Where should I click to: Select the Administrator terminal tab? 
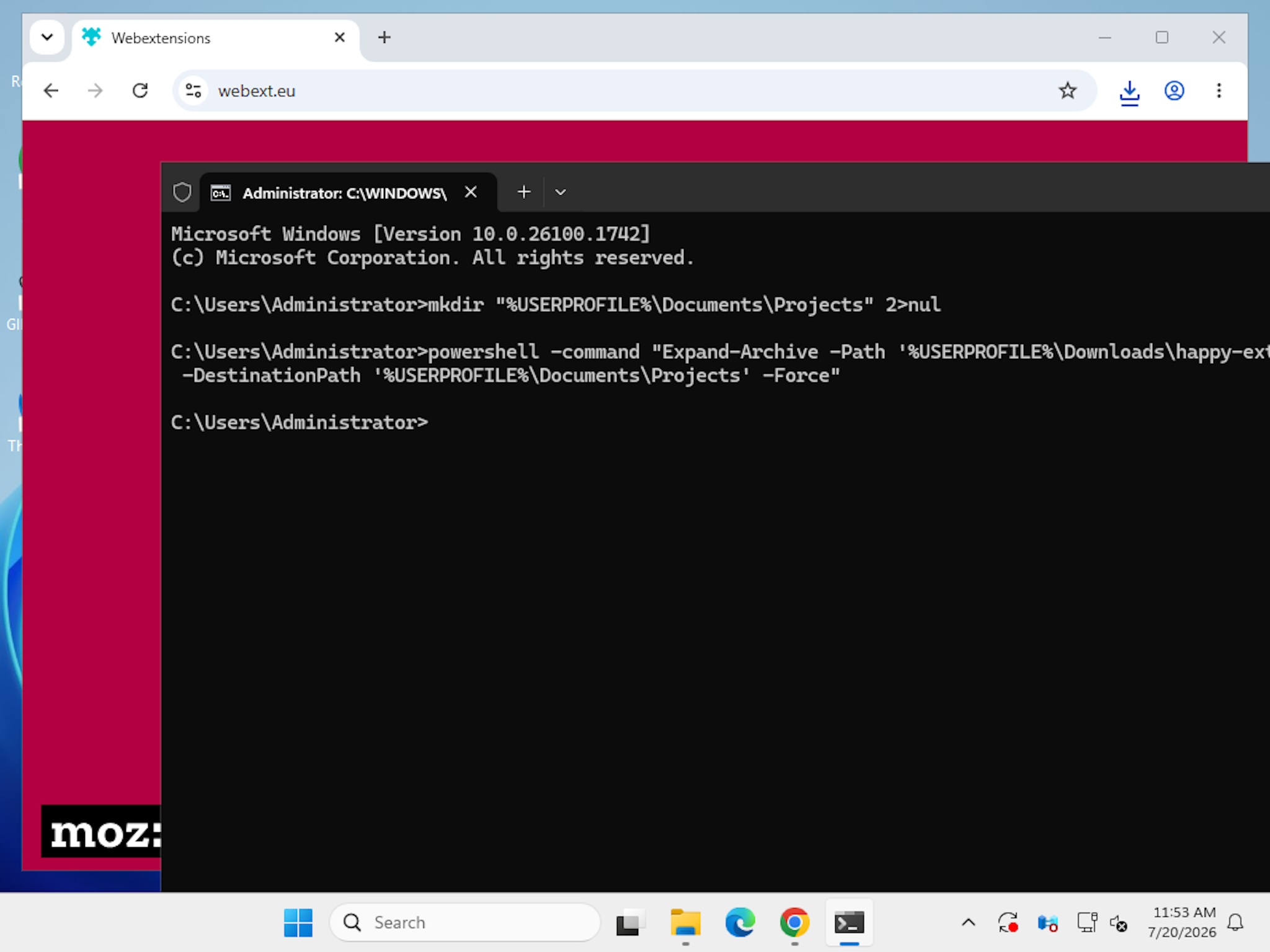pyautogui.click(x=347, y=193)
